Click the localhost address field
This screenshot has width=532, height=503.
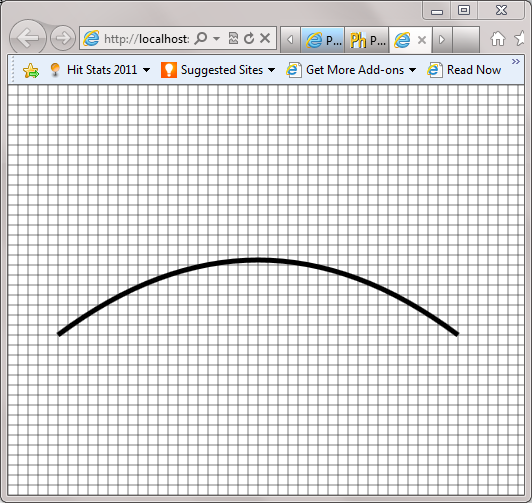tap(146, 39)
